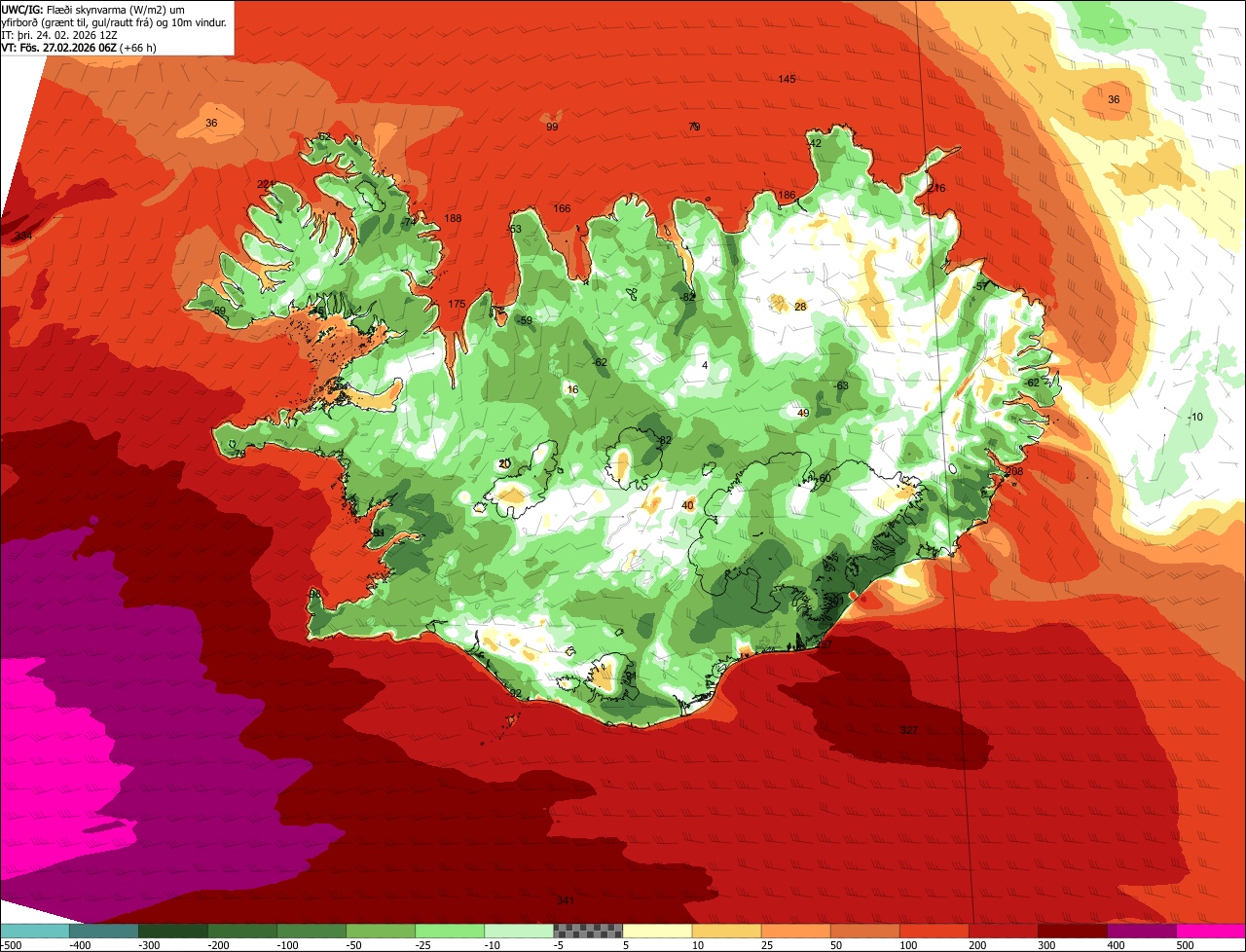The image size is (1246, 952).
Task: Click the '186' flux value near north coast
Action: click(787, 196)
